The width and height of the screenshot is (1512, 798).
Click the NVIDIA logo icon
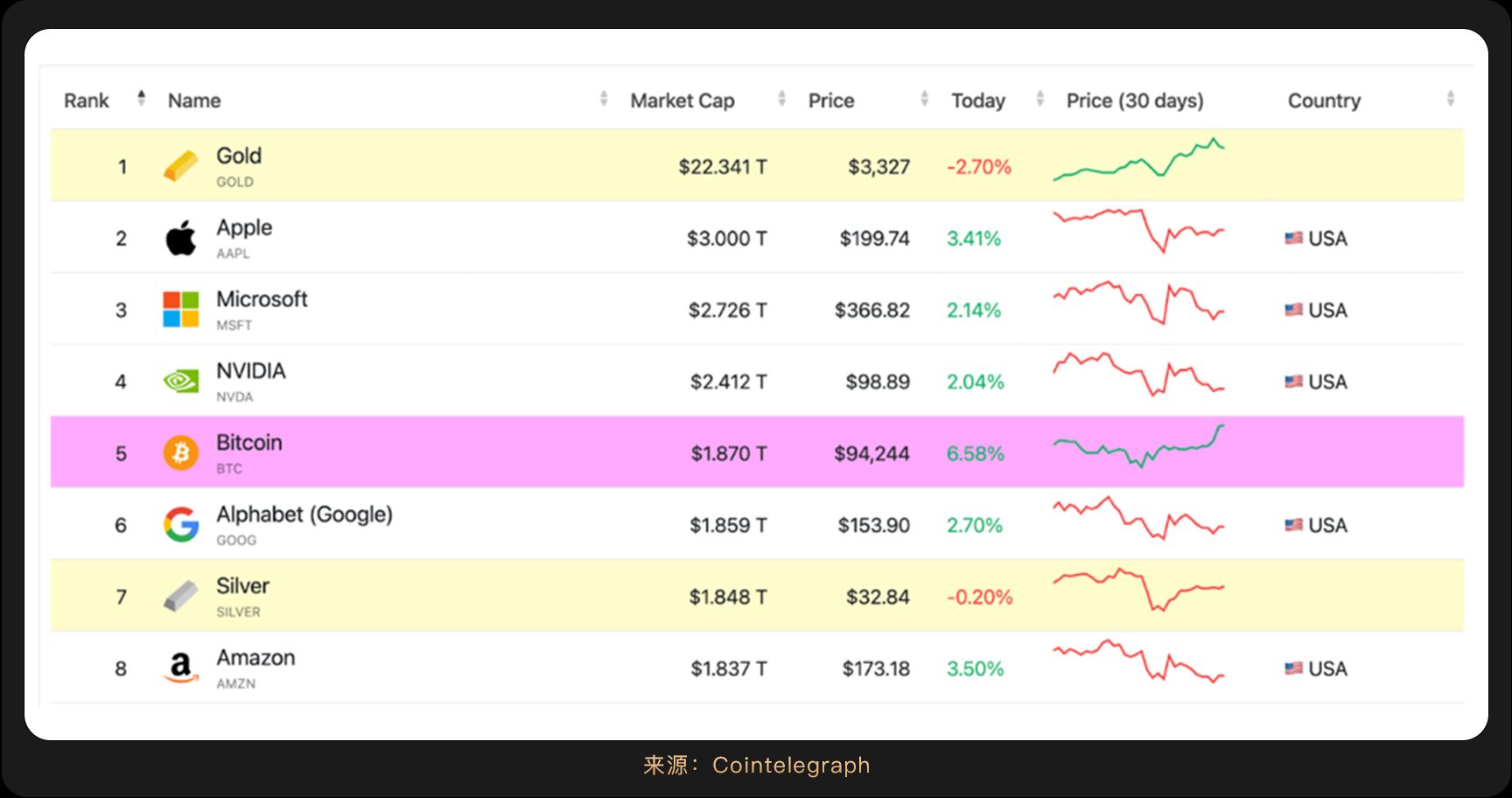point(181,381)
